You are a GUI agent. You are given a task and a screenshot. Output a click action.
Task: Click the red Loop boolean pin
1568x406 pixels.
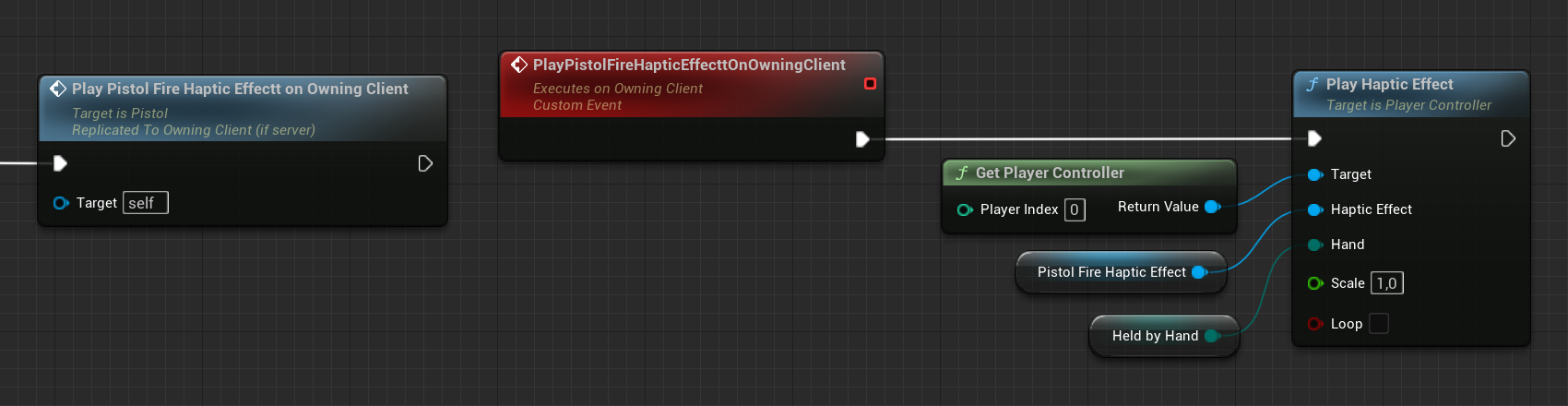1315,324
